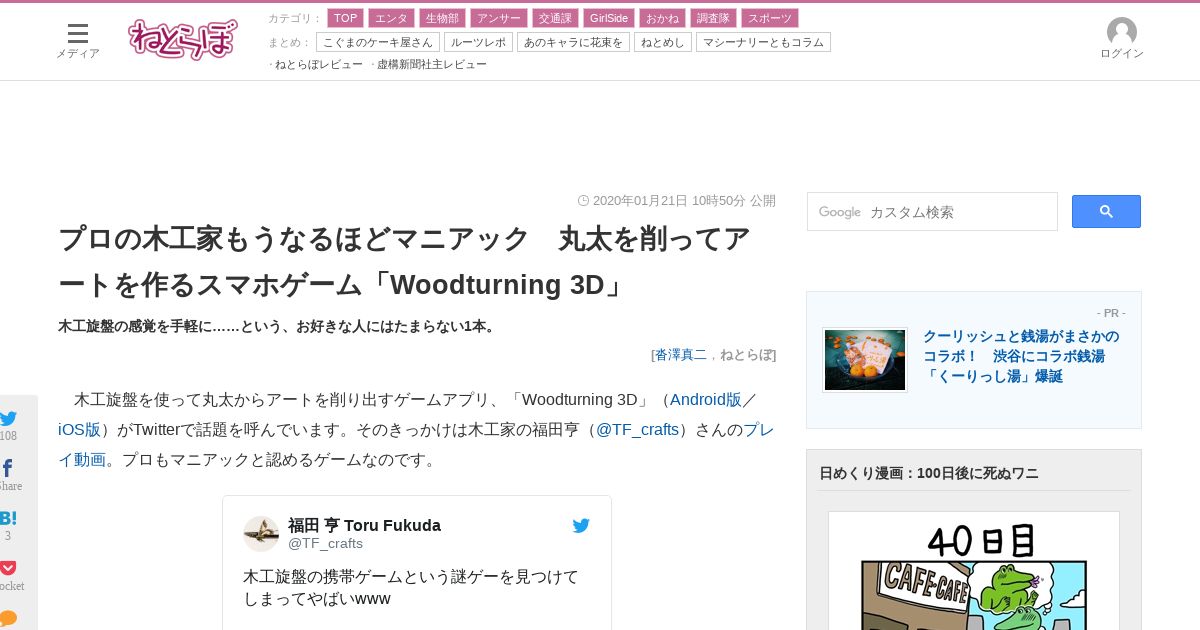Select the おかね category tab

[x=662, y=18]
